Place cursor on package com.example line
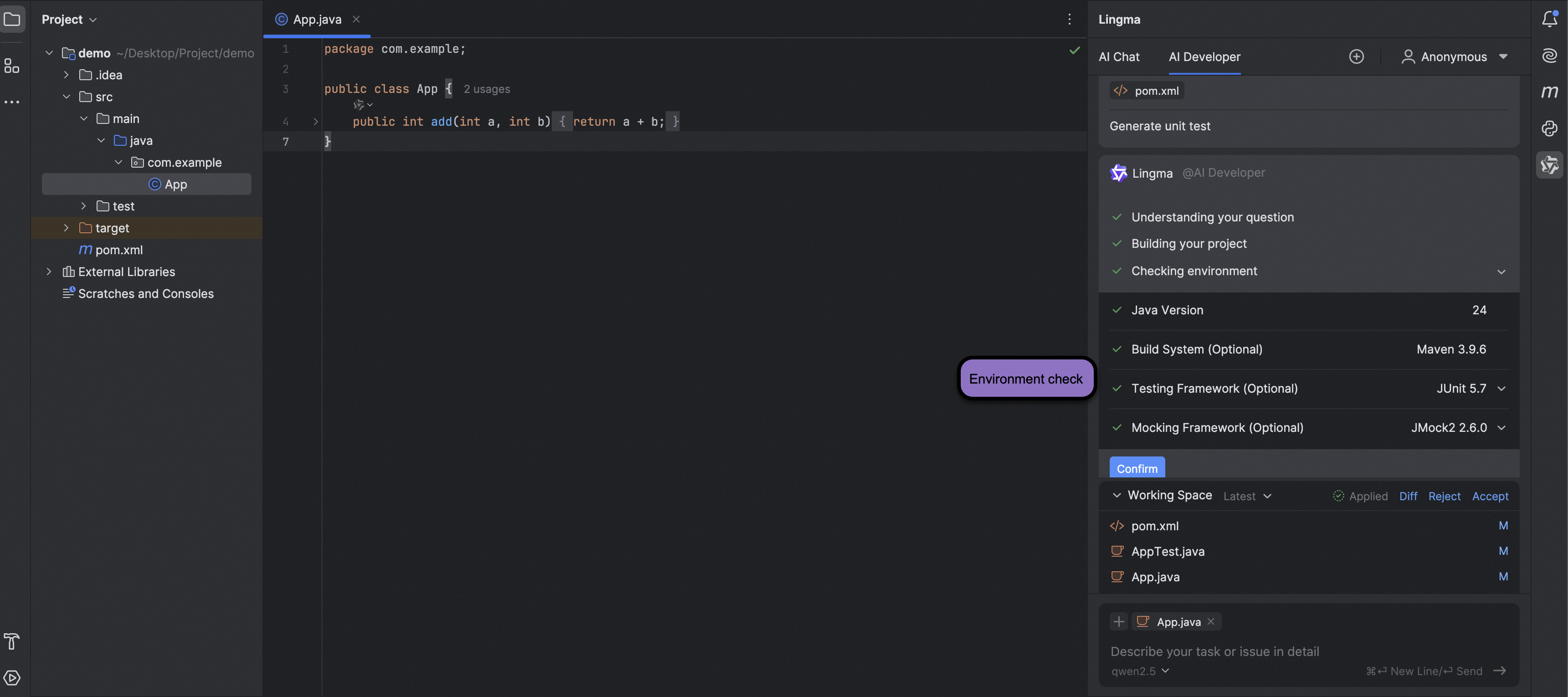 tap(395, 49)
